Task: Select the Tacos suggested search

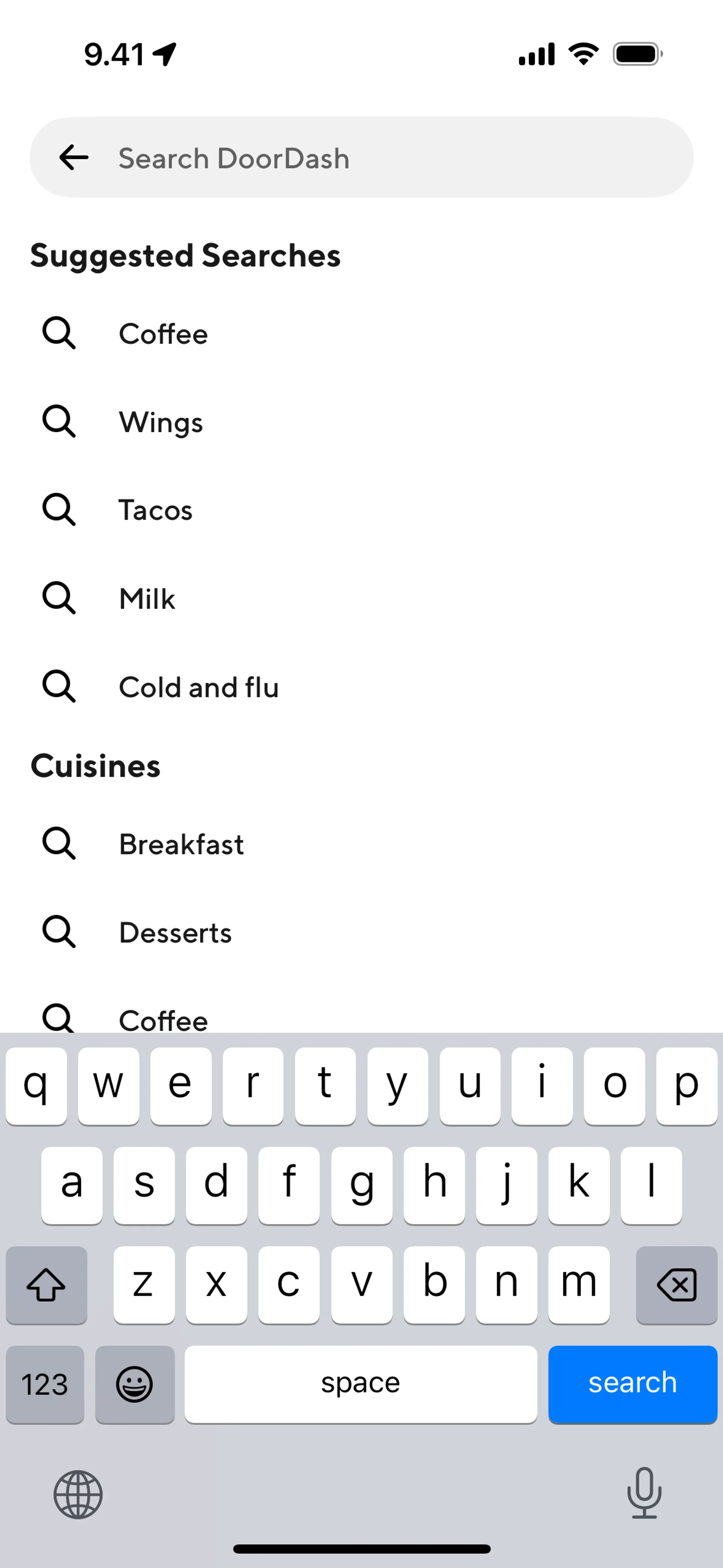Action: tap(156, 510)
